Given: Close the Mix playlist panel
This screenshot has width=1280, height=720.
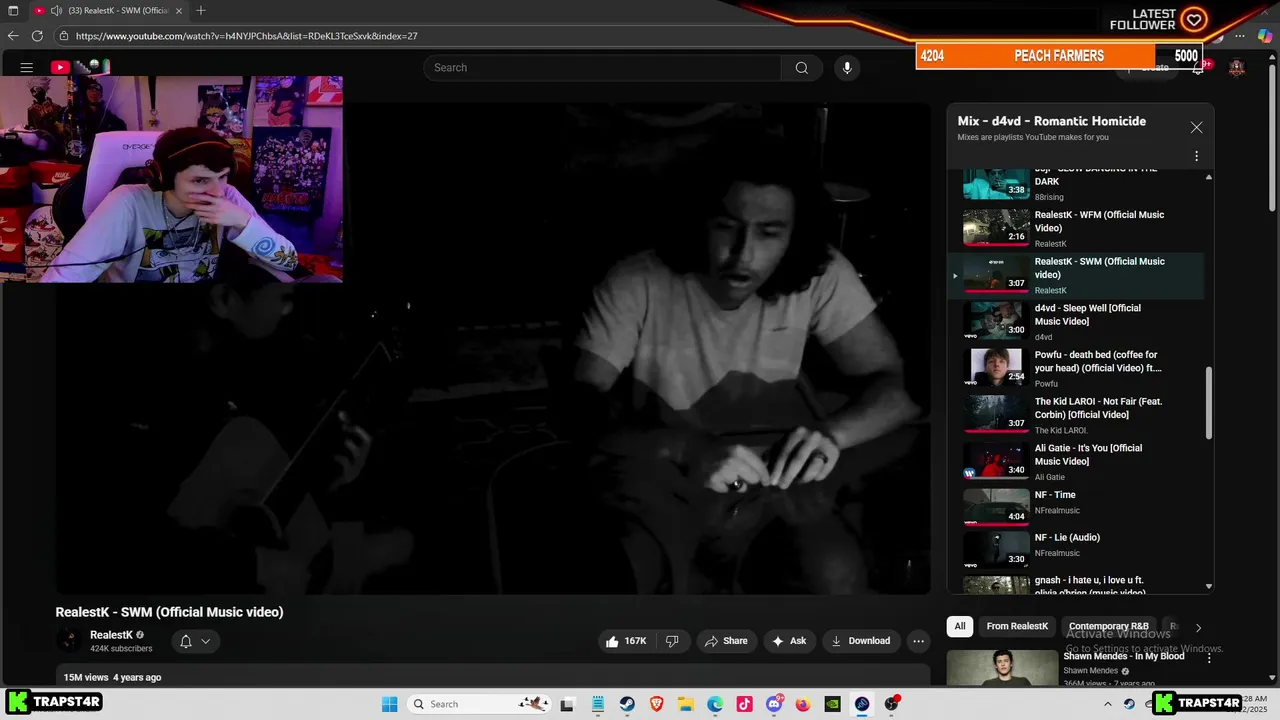Looking at the screenshot, I should (x=1196, y=128).
